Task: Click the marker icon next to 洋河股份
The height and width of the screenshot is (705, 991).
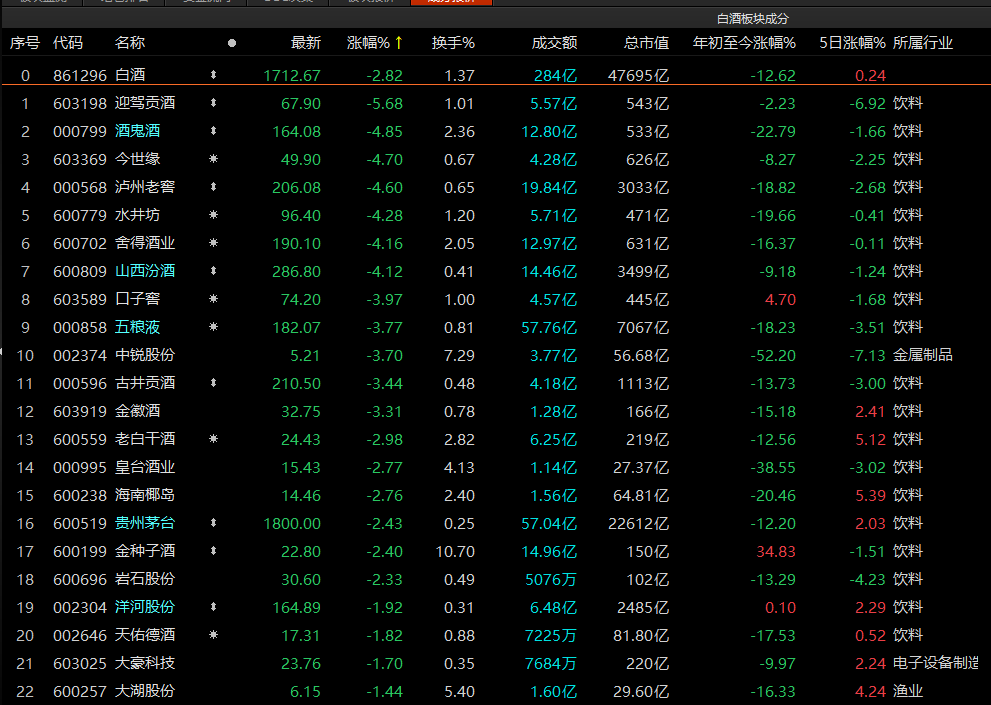Action: [214, 607]
